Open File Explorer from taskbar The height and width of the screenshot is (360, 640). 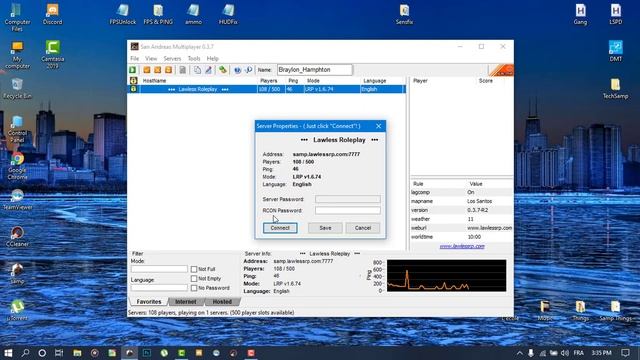point(77,353)
